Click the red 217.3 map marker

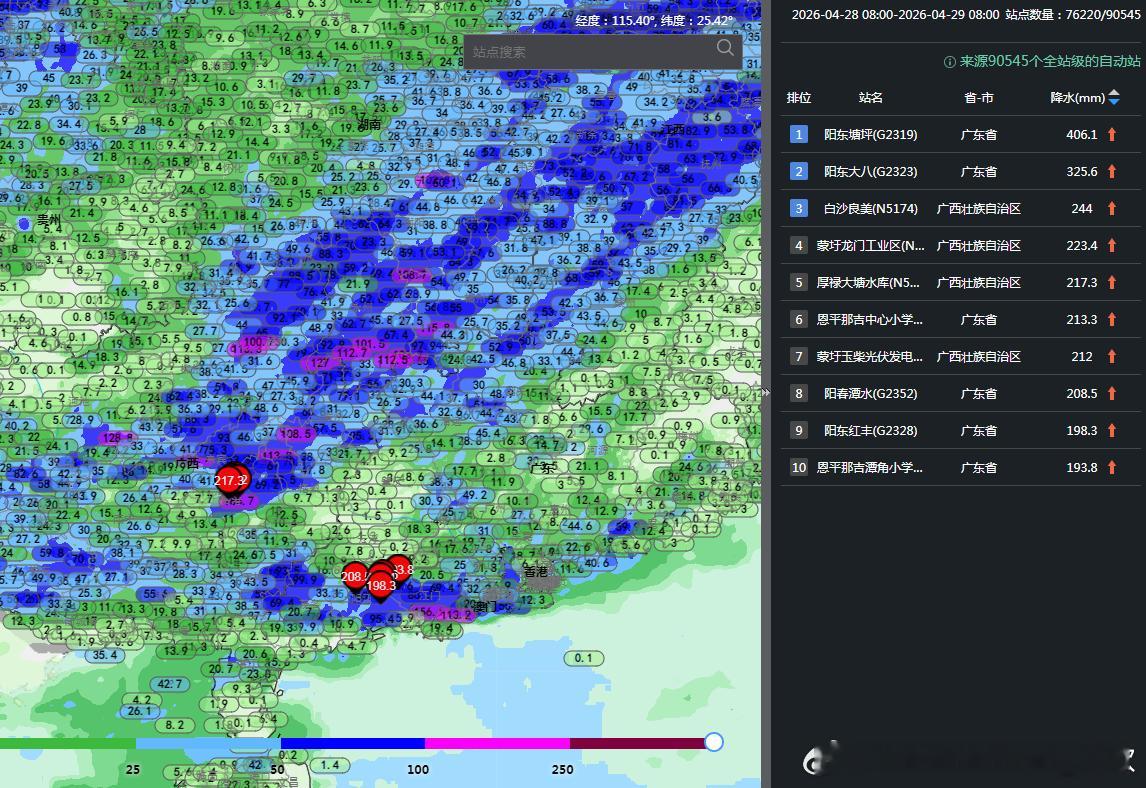230,480
